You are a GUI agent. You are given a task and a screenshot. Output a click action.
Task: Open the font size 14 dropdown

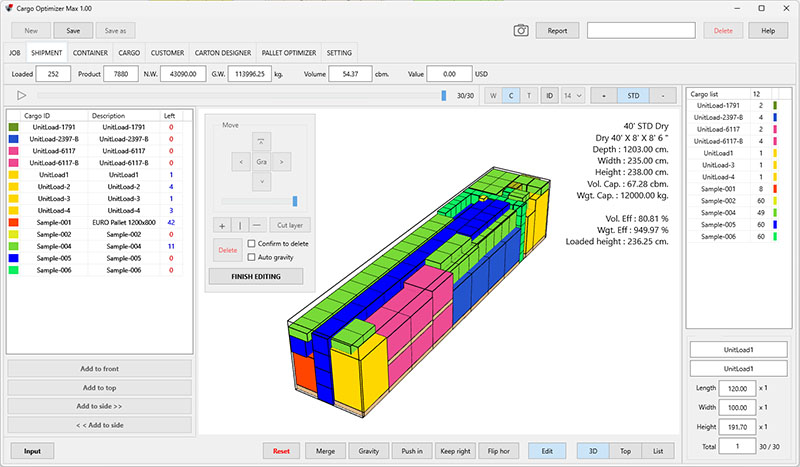(572, 95)
